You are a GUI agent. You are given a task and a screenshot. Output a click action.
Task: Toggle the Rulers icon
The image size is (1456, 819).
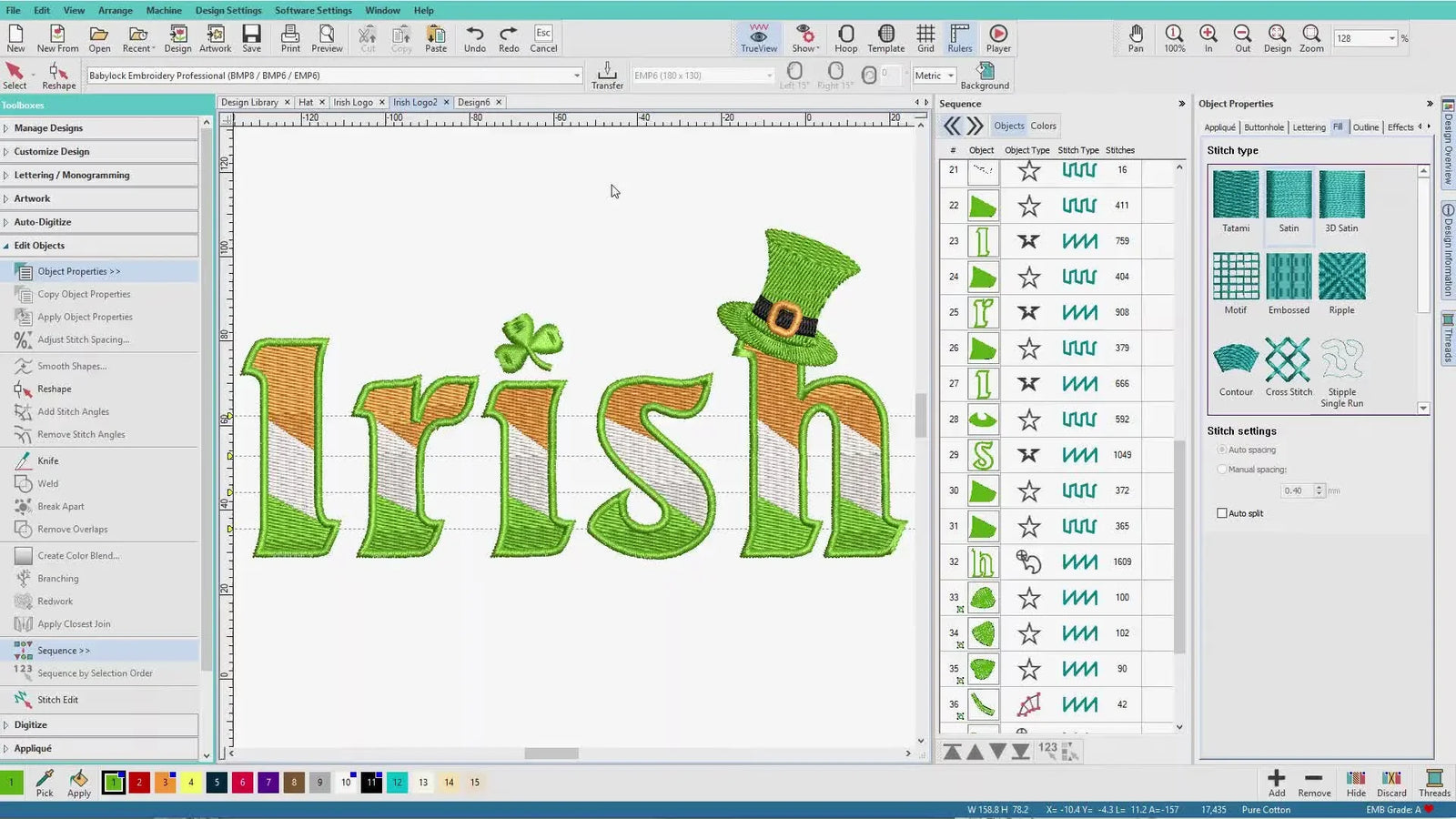(959, 38)
